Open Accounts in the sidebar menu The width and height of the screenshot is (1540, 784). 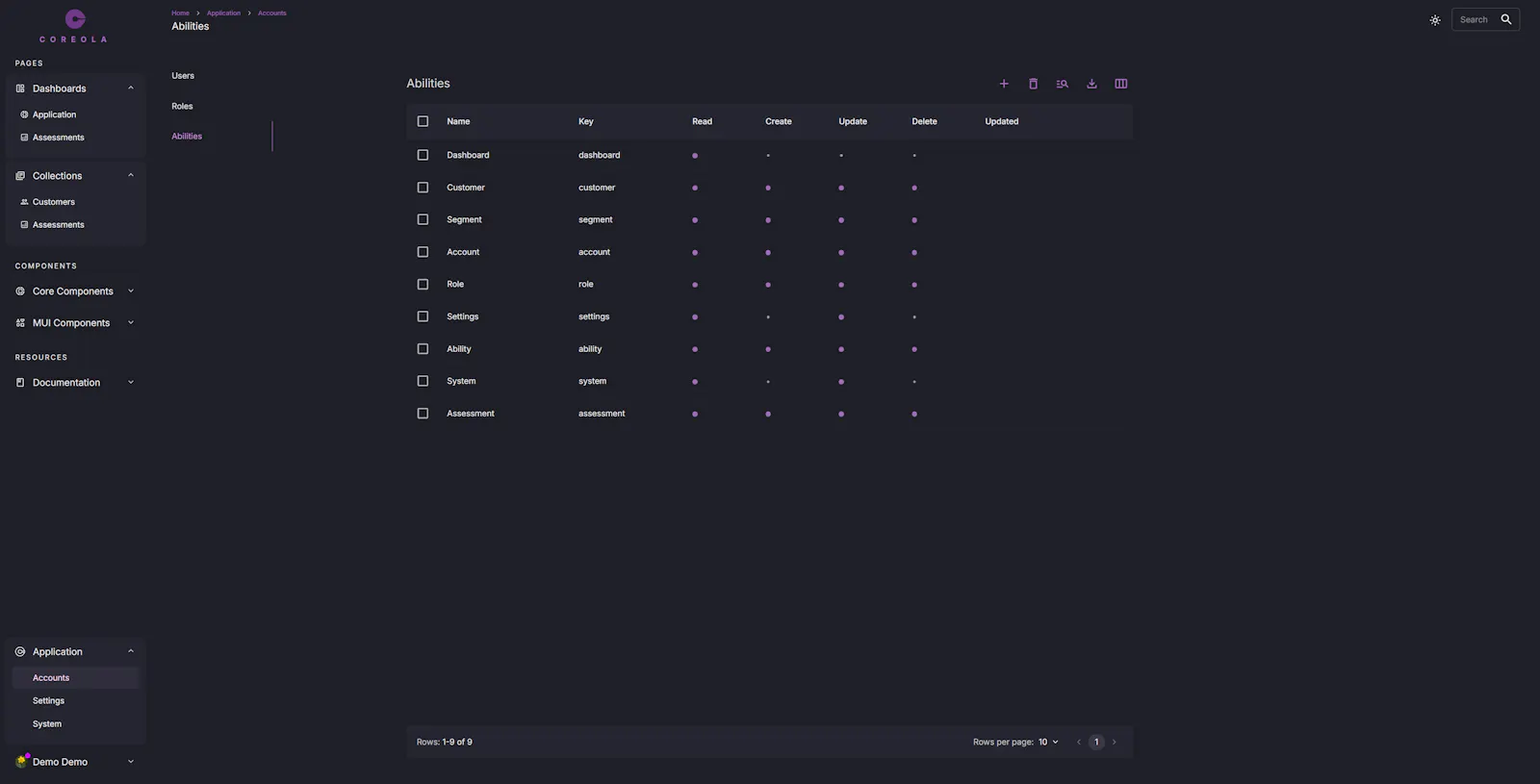[75, 678]
